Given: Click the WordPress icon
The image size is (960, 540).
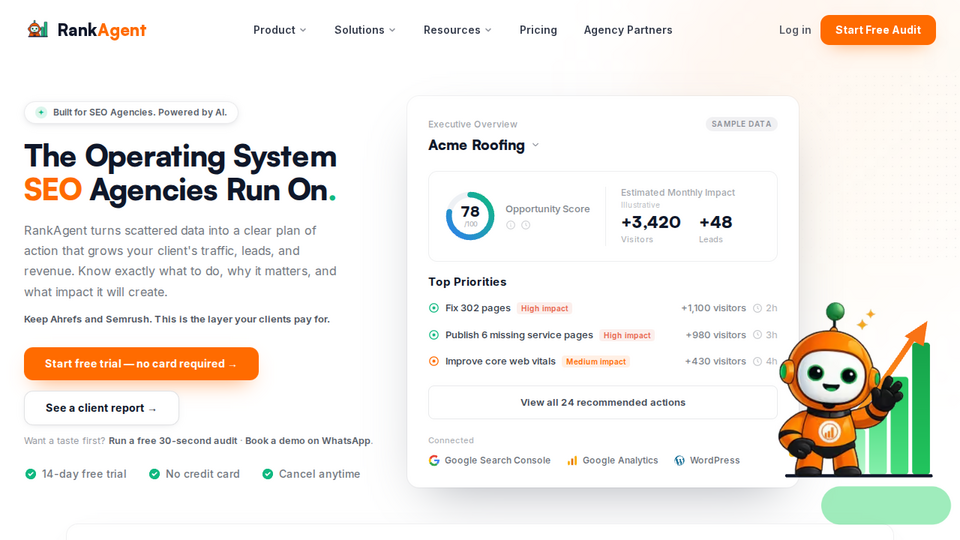Looking at the screenshot, I should click(x=680, y=460).
